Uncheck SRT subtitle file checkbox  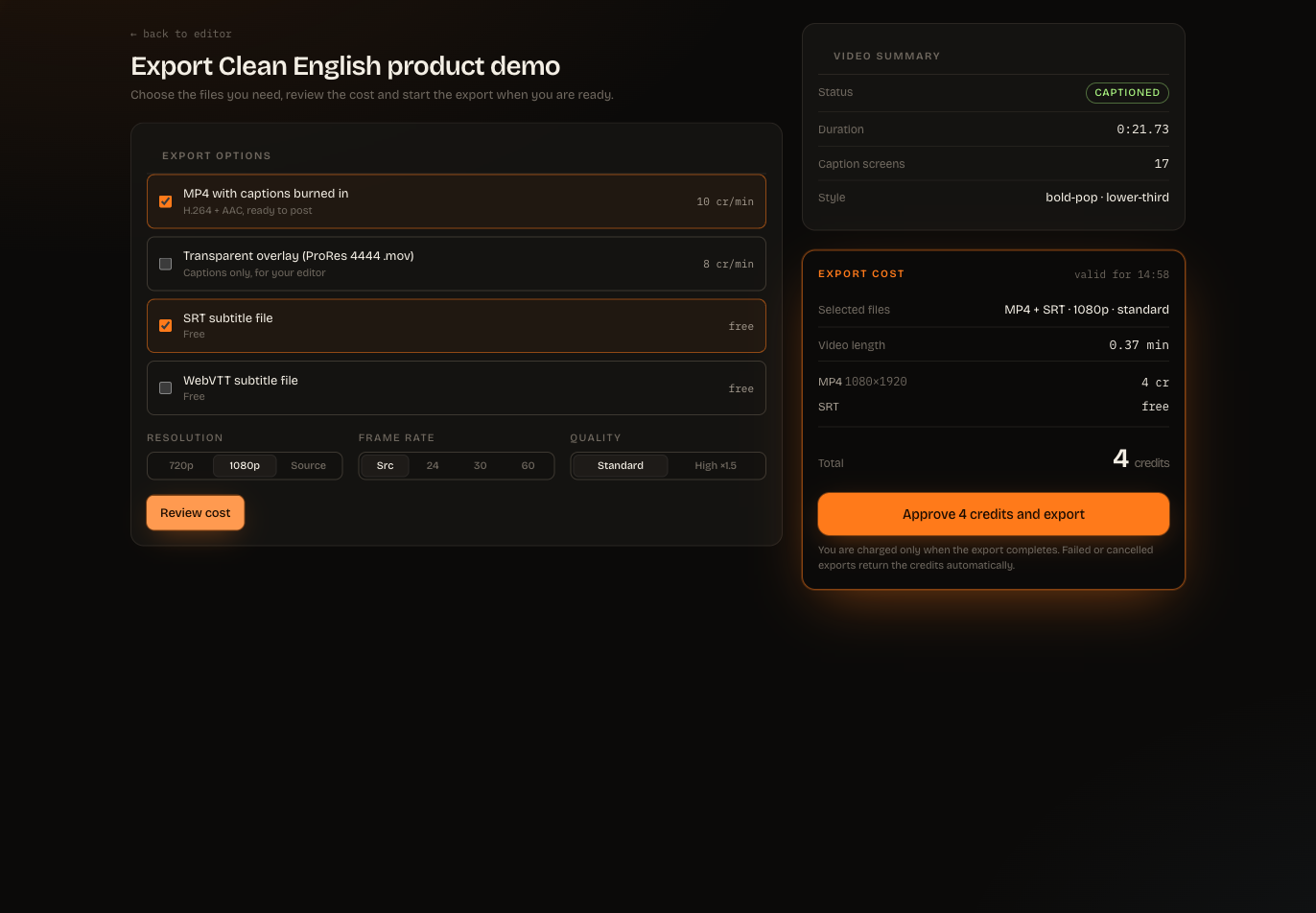165,326
